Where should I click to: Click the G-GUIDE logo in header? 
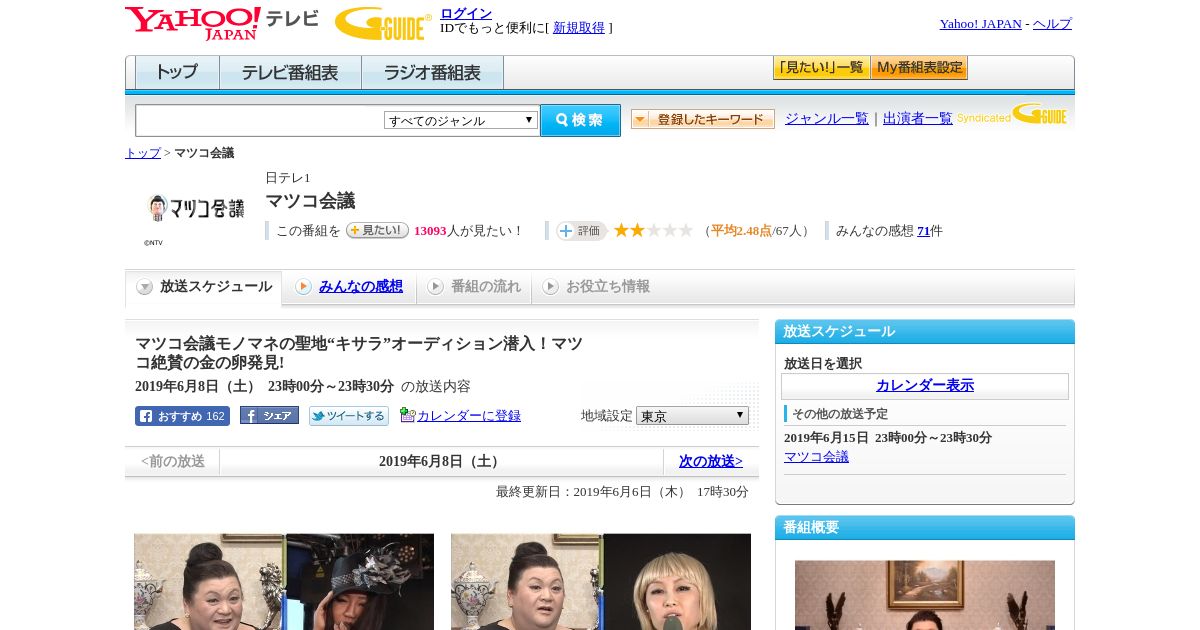pyautogui.click(x=383, y=22)
